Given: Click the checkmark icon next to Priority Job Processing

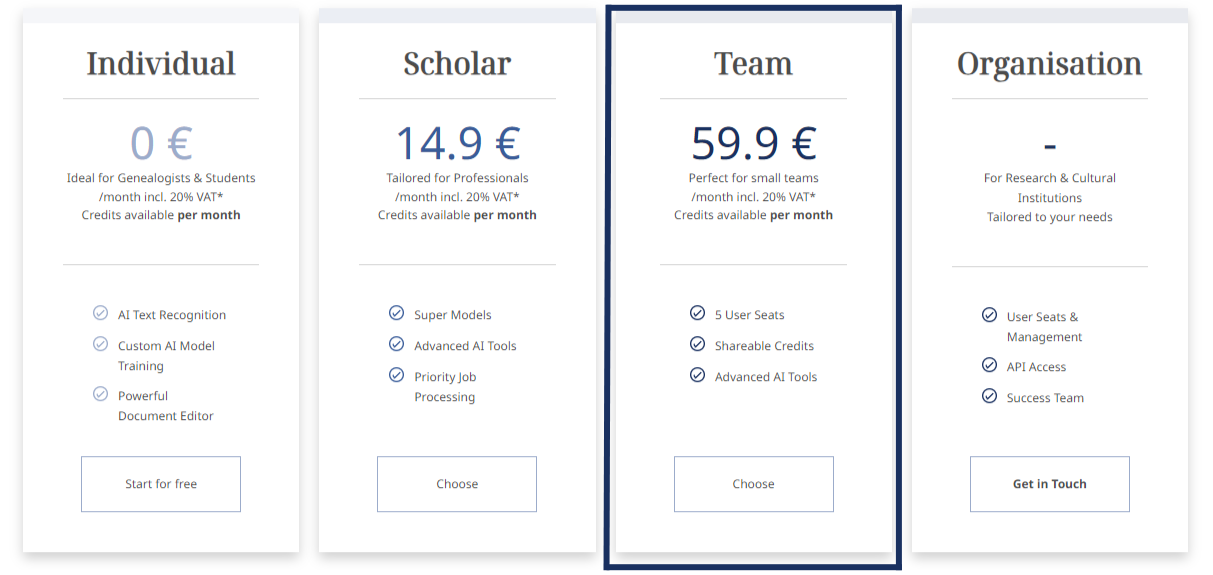Looking at the screenshot, I should 397,376.
